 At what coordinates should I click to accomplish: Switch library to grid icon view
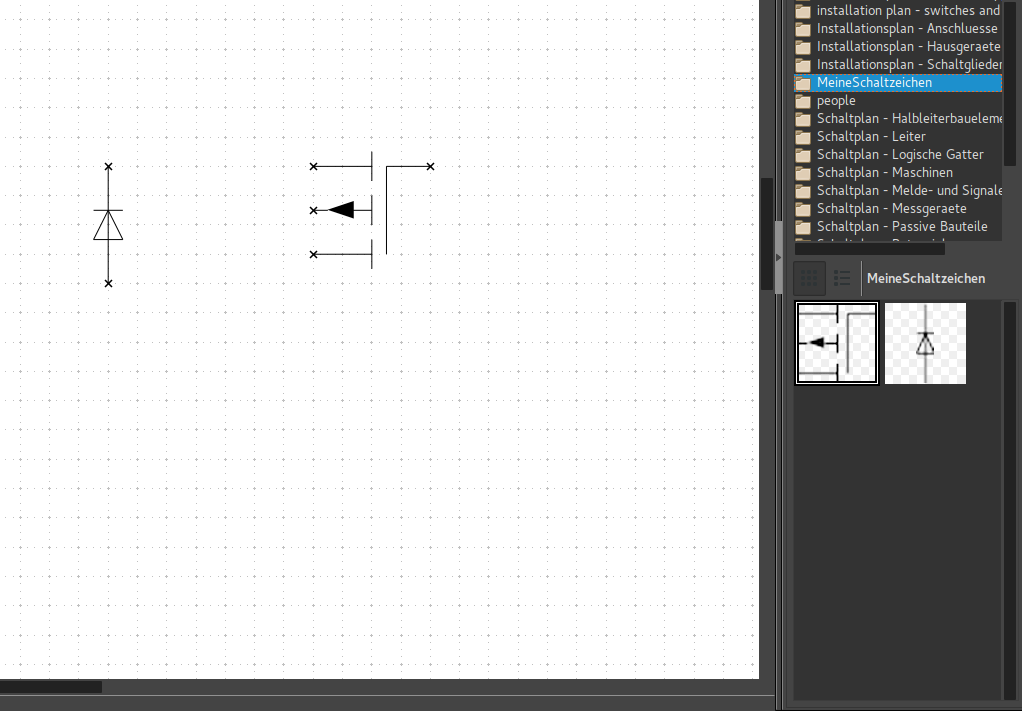tap(809, 278)
